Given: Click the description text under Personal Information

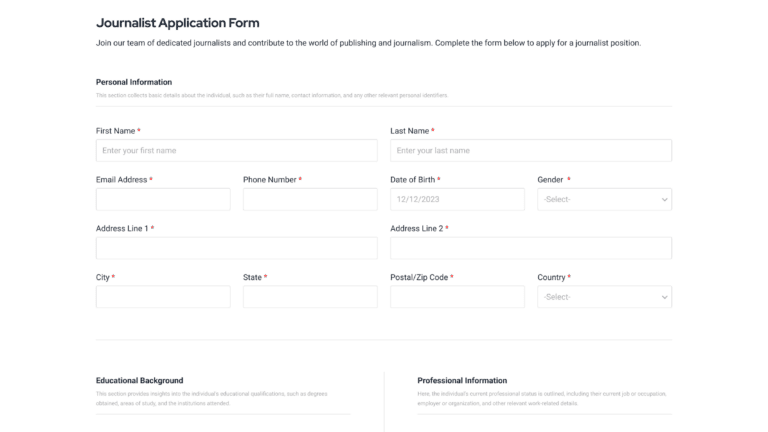Looking at the screenshot, I should click(272, 95).
